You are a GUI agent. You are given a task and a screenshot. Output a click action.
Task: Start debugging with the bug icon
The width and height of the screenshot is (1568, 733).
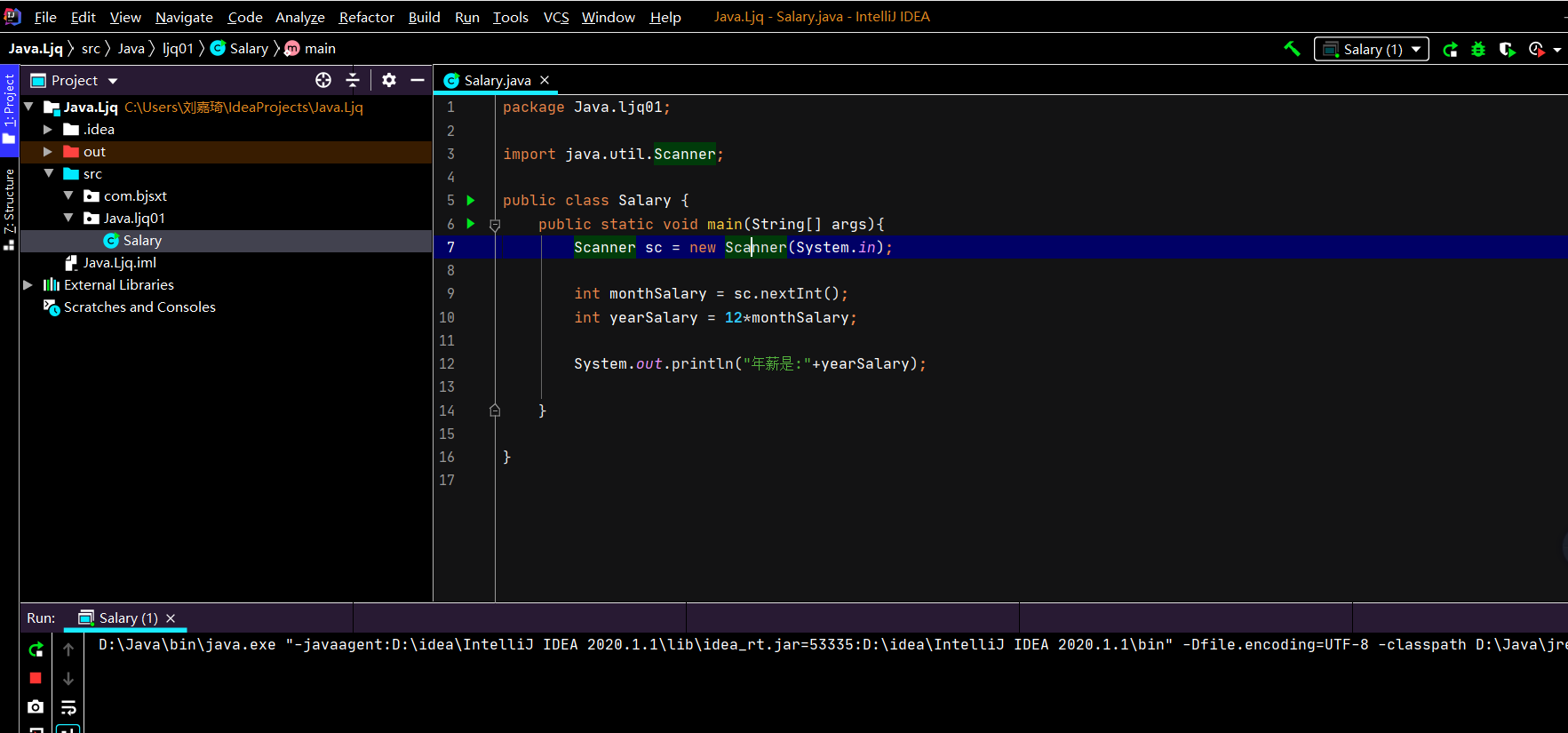coord(1478,50)
